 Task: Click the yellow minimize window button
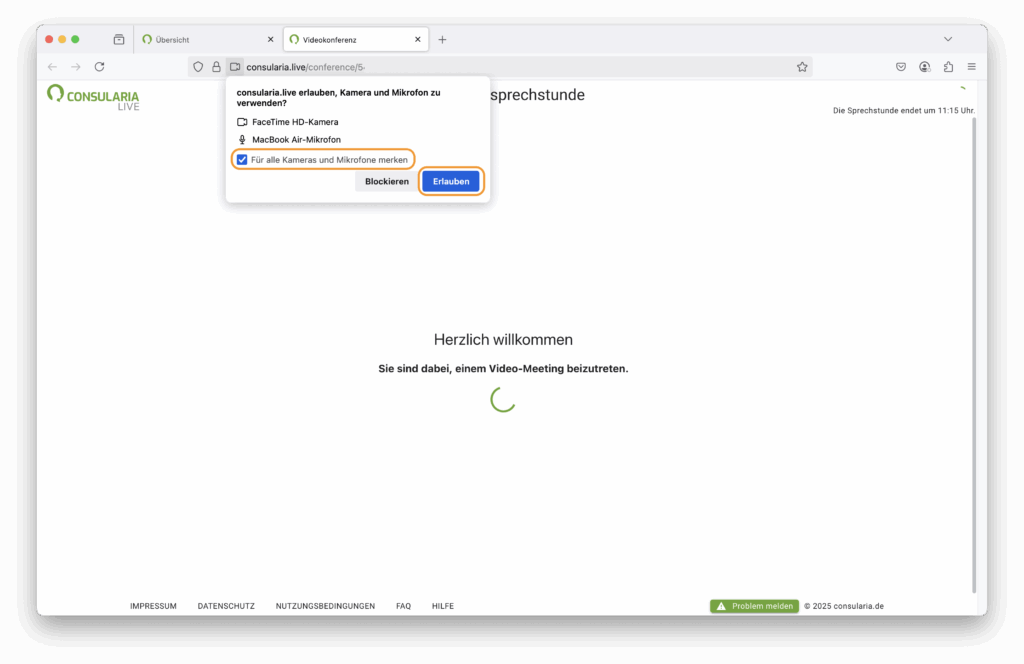62,39
